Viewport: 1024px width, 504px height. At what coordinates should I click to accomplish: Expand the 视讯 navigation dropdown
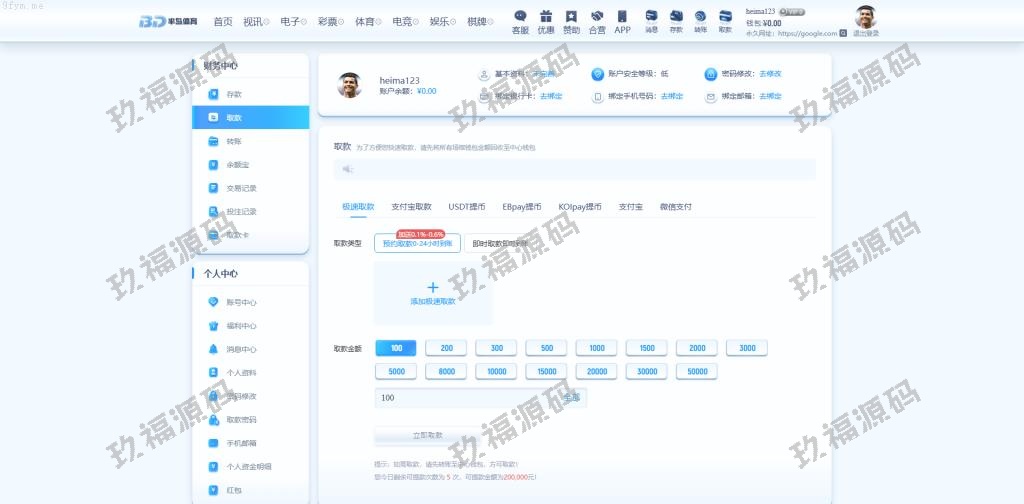point(256,21)
